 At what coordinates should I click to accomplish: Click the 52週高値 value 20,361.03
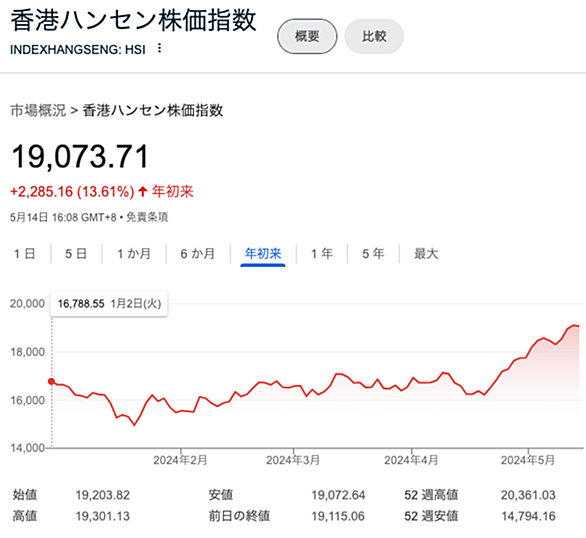[x=528, y=495]
